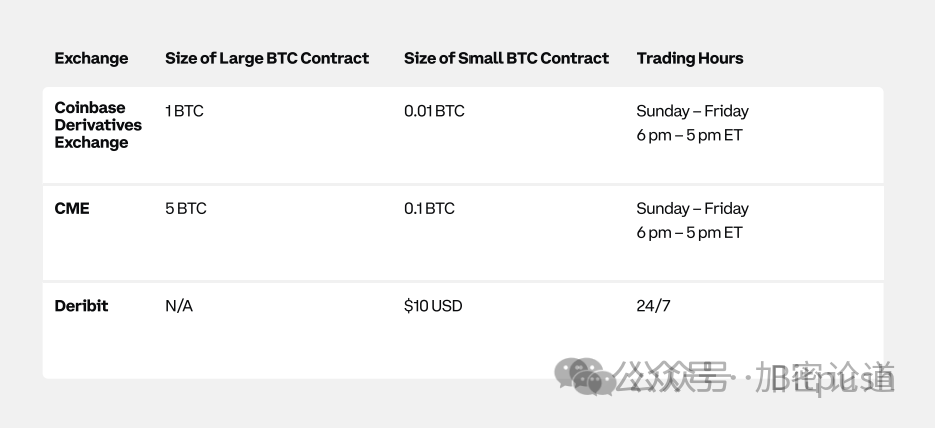Select the Trading Hours column header
Screen dimensions: 936x428
tap(689, 58)
